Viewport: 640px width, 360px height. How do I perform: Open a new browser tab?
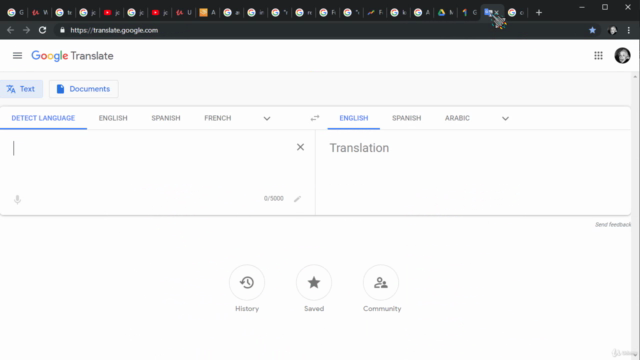coord(539,13)
